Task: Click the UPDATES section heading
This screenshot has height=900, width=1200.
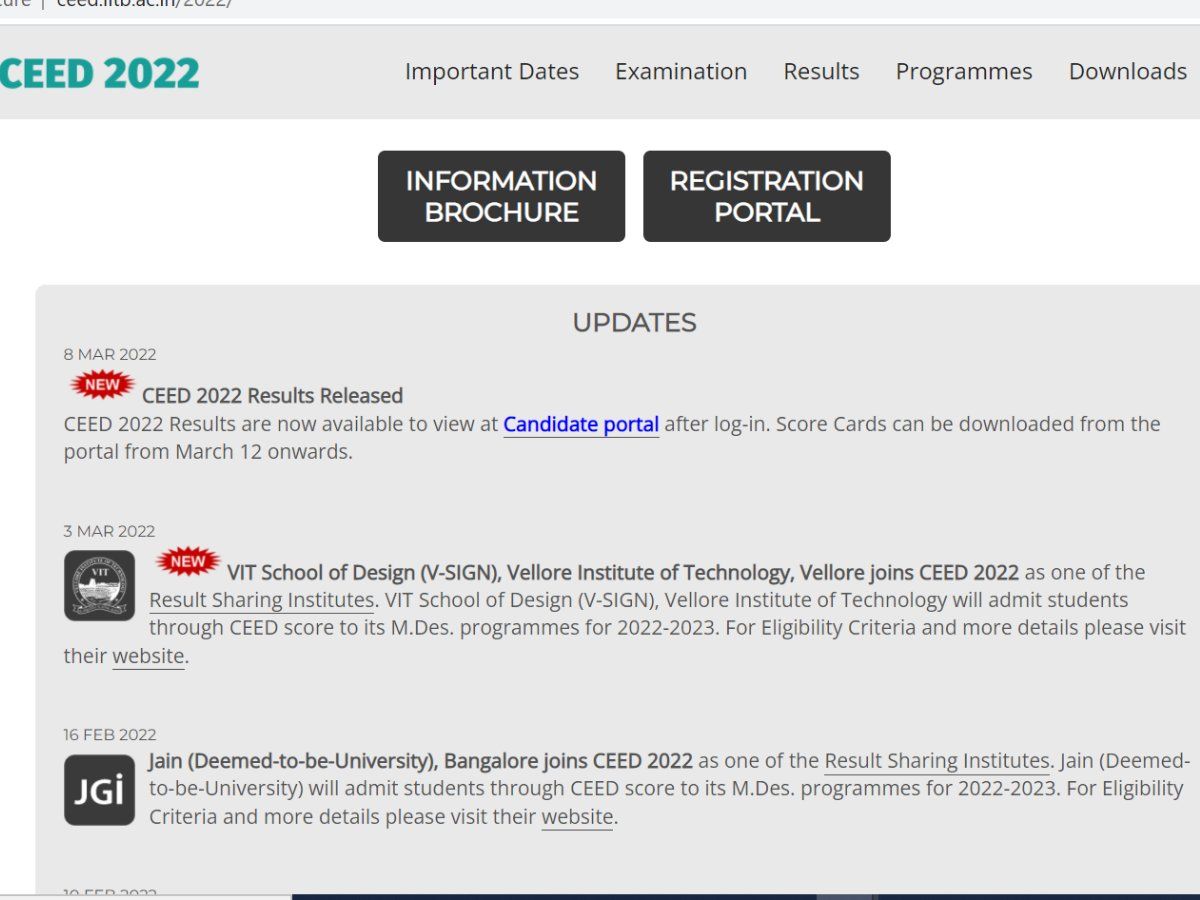Action: click(x=634, y=322)
